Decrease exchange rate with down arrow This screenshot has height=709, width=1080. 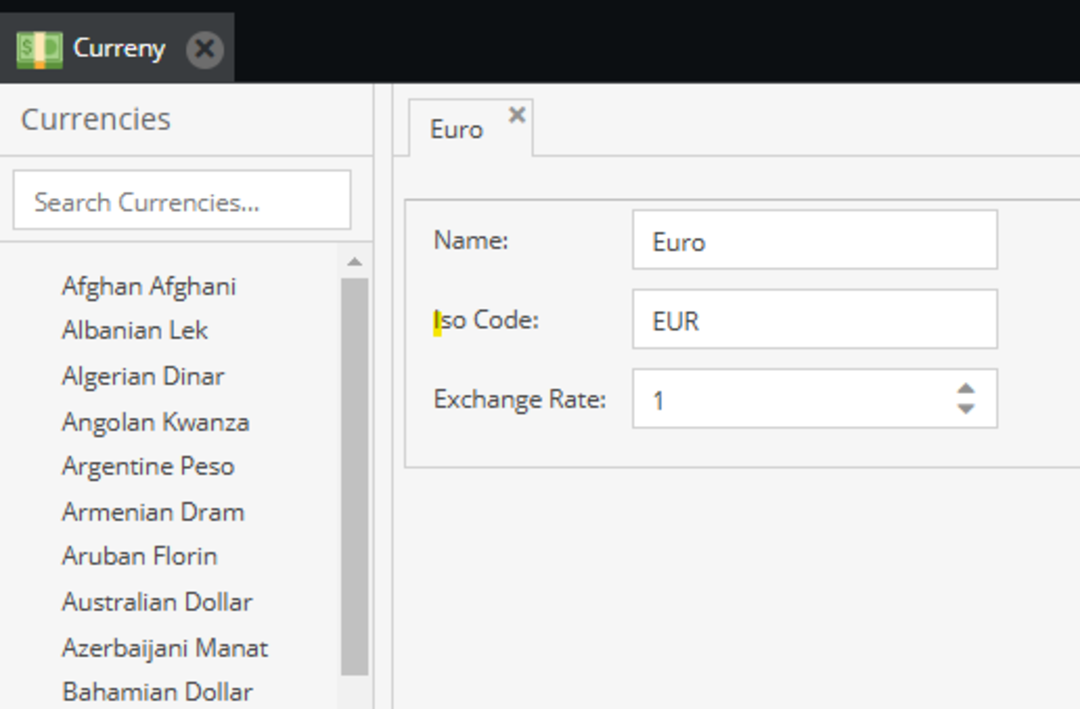click(966, 409)
